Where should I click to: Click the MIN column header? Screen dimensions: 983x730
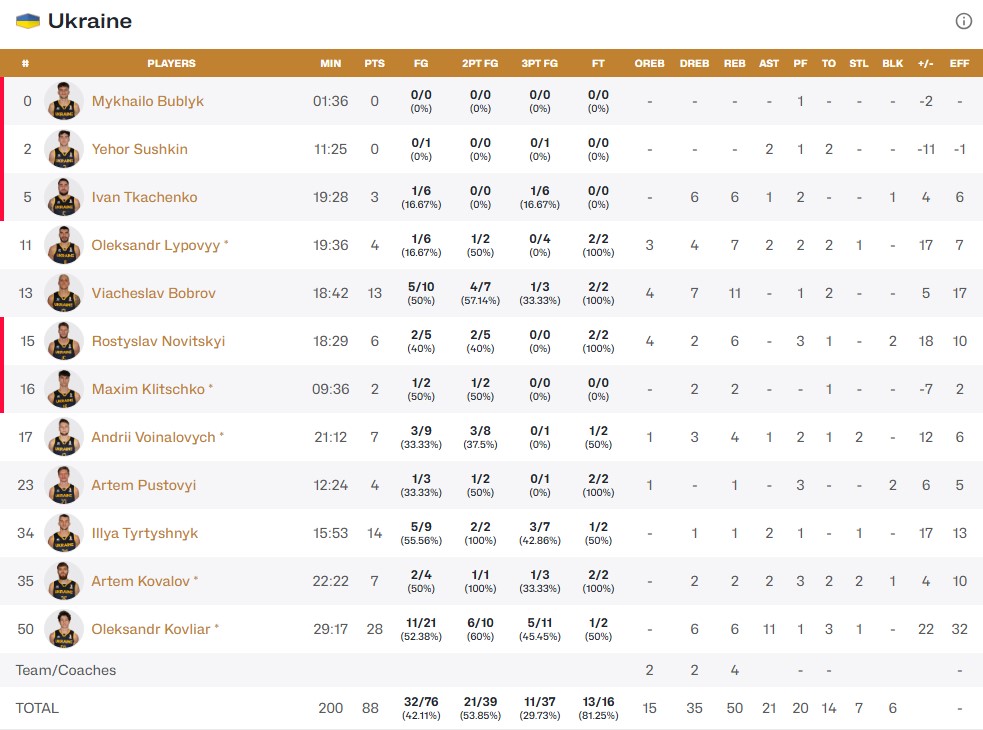tap(330, 63)
